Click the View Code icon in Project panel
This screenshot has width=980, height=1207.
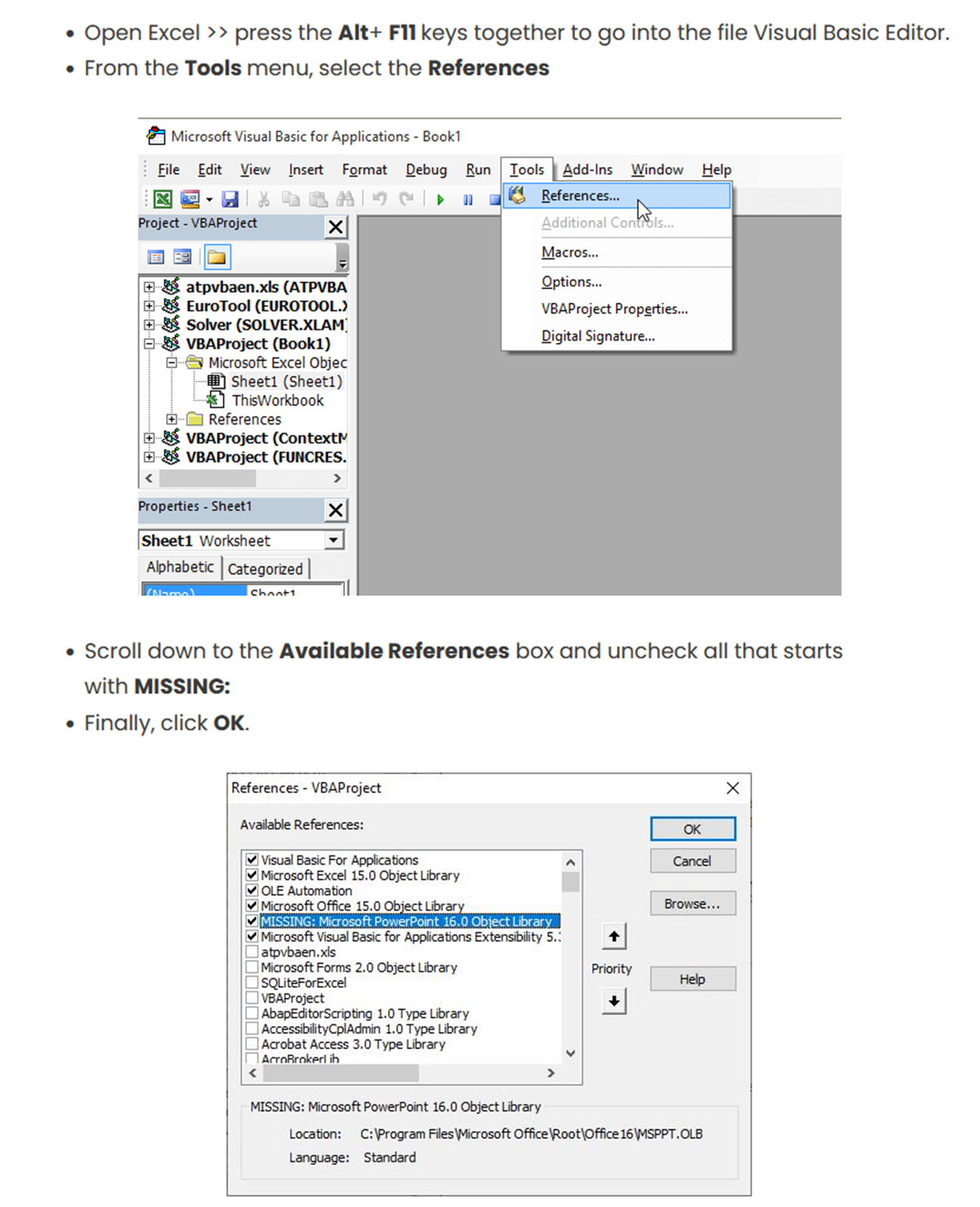(156, 258)
